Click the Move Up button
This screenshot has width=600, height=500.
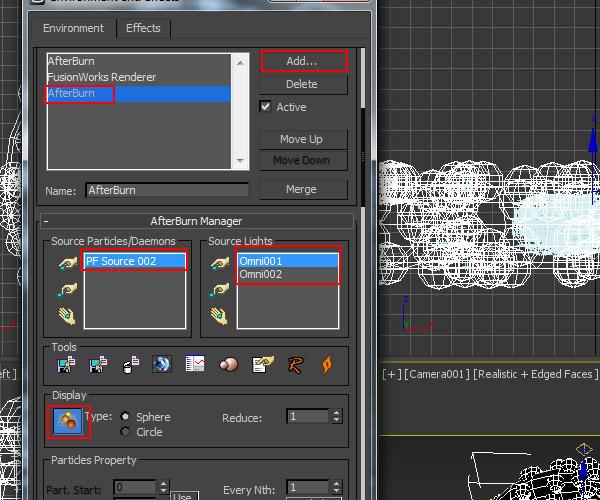(x=303, y=139)
